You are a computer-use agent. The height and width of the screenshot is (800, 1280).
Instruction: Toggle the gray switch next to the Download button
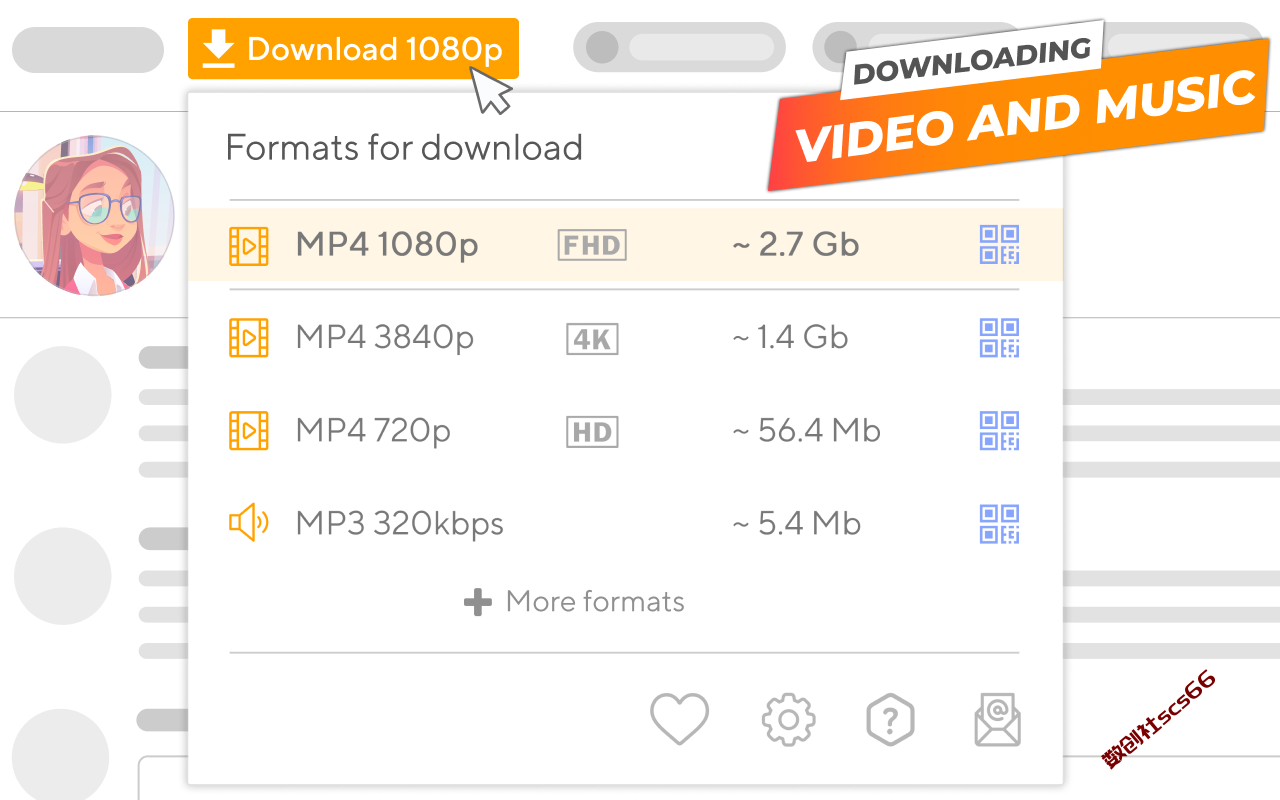click(679, 47)
